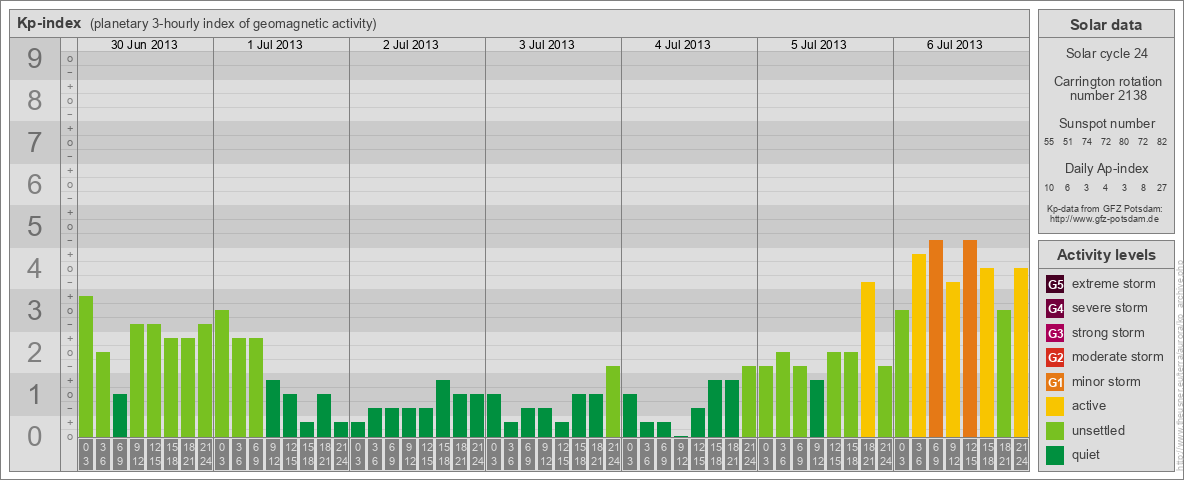Click the 'minor storm' legend label
The width and height of the screenshot is (1184, 480).
(1106, 382)
